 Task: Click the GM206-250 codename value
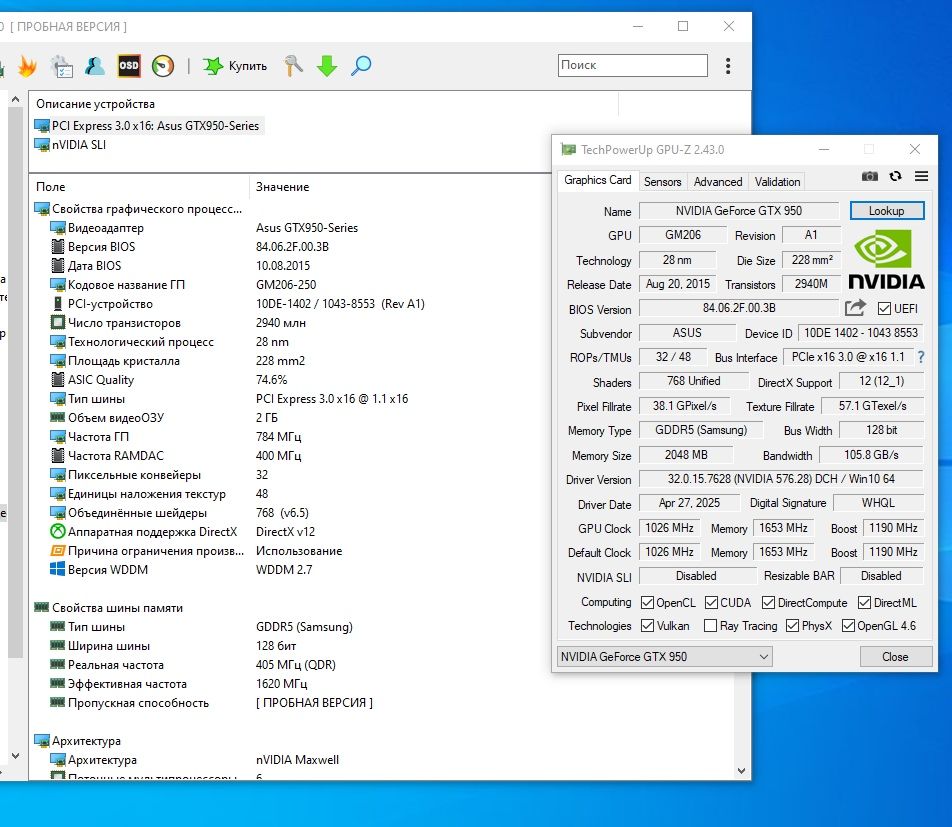coord(286,285)
